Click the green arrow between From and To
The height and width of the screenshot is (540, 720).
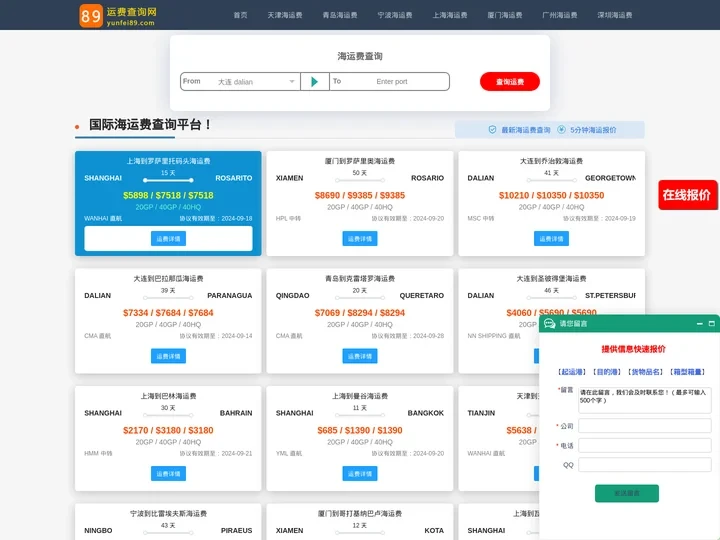pyautogui.click(x=315, y=82)
